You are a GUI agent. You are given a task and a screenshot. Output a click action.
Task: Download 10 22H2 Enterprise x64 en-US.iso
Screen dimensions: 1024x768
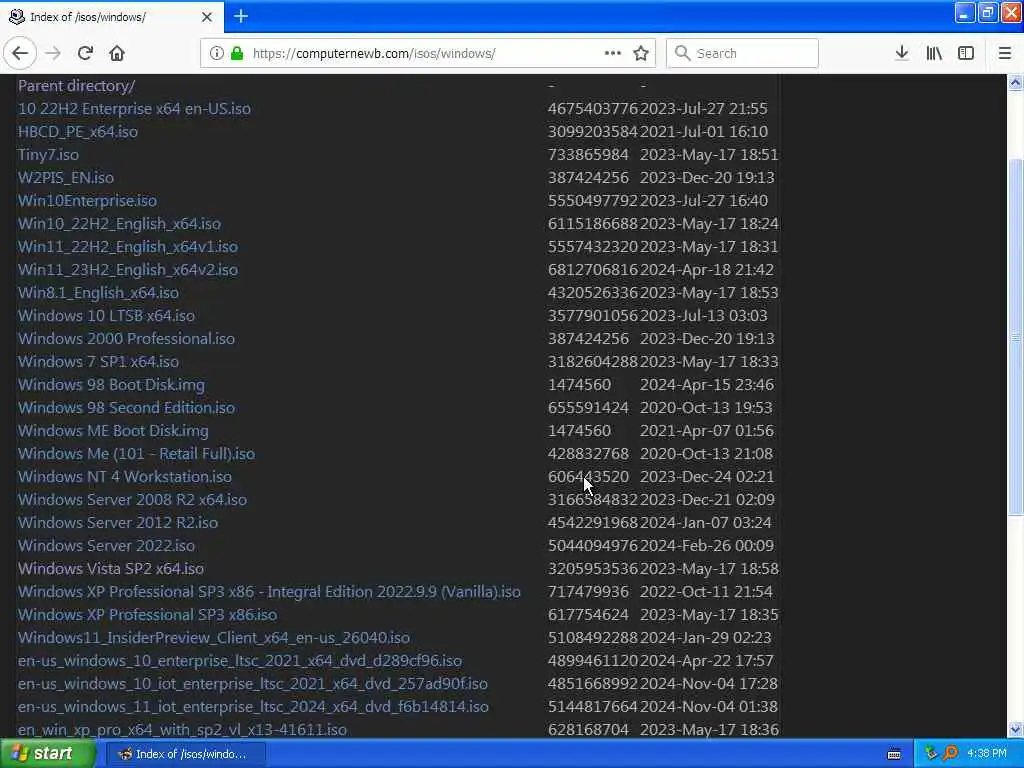[x=134, y=108]
